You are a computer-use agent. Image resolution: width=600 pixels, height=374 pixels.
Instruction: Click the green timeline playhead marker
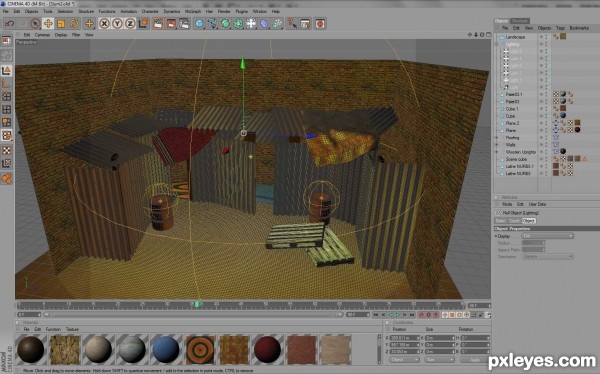tap(197, 304)
